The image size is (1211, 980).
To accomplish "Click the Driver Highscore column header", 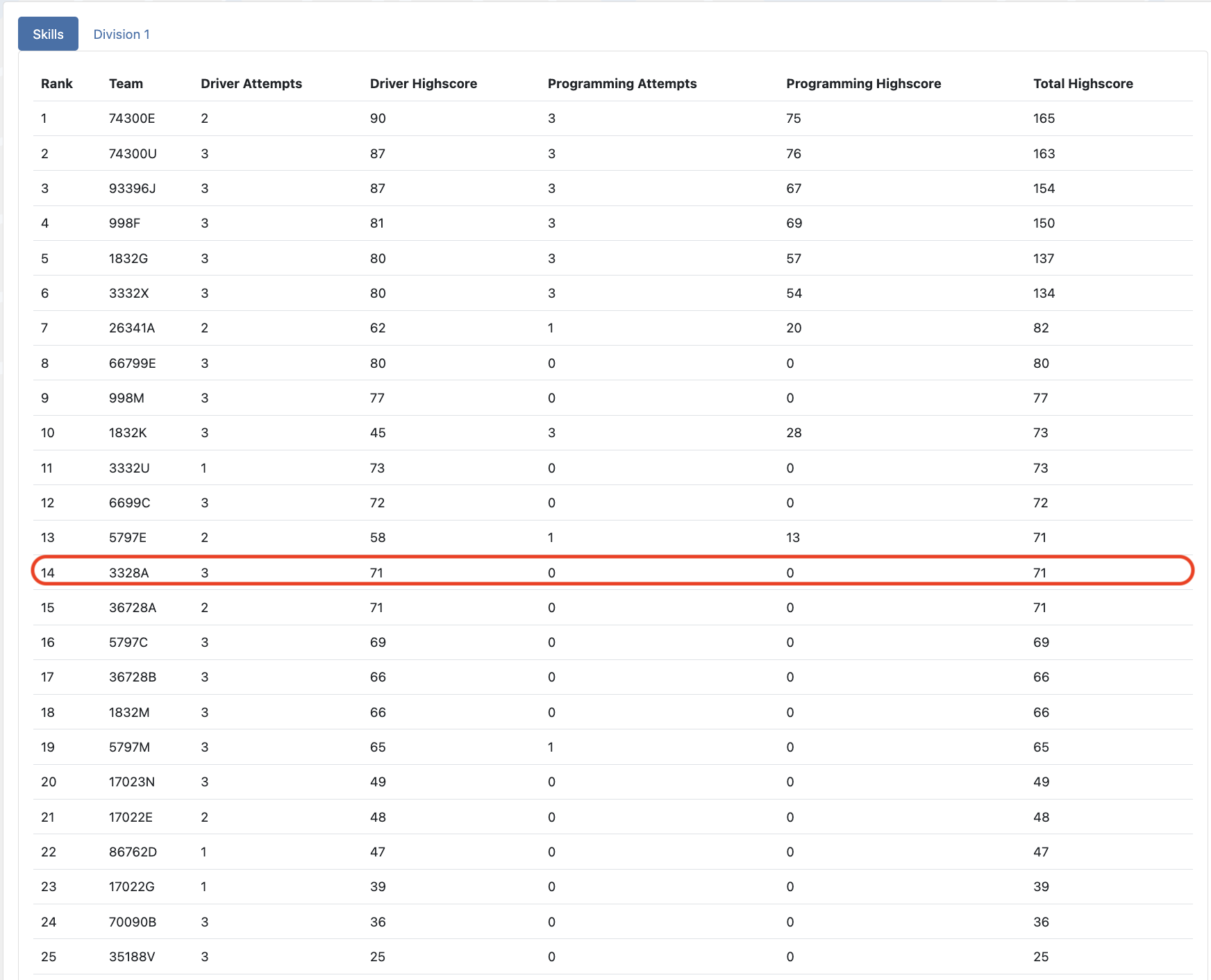I will (x=423, y=83).
